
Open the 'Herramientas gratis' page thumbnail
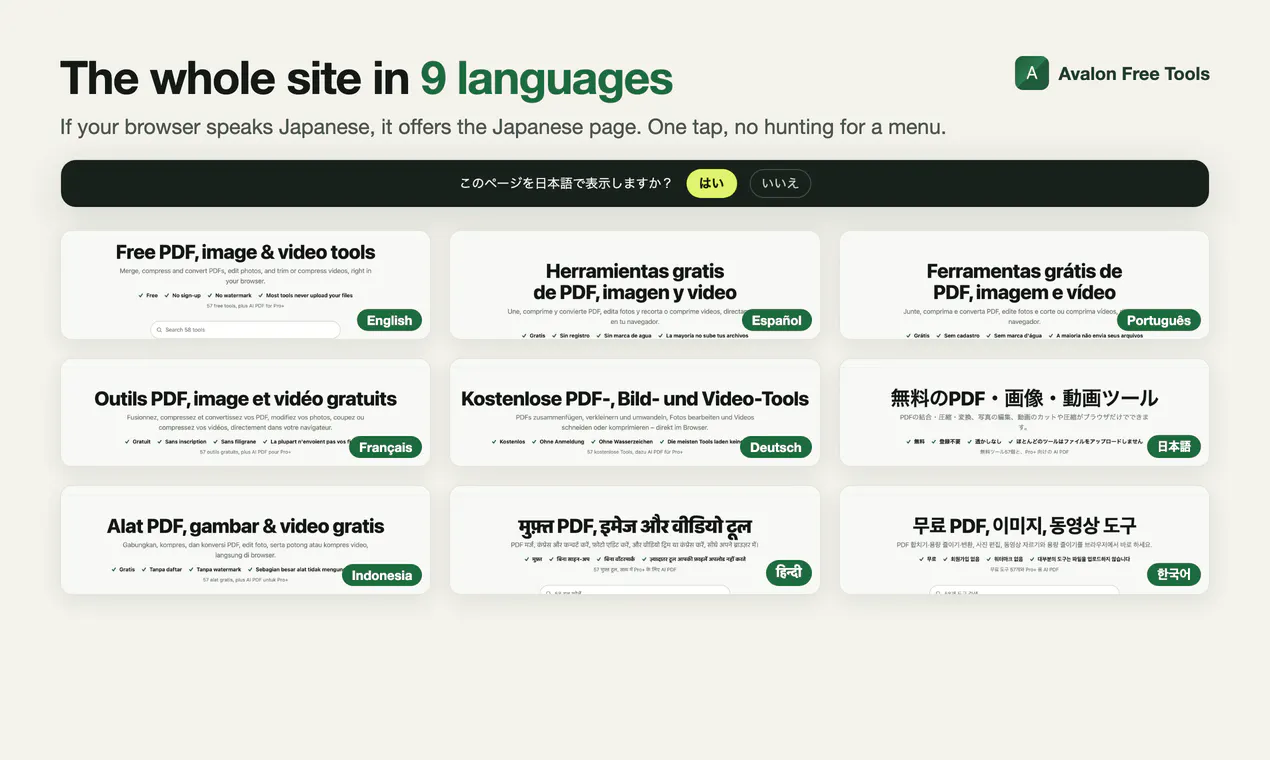635,285
